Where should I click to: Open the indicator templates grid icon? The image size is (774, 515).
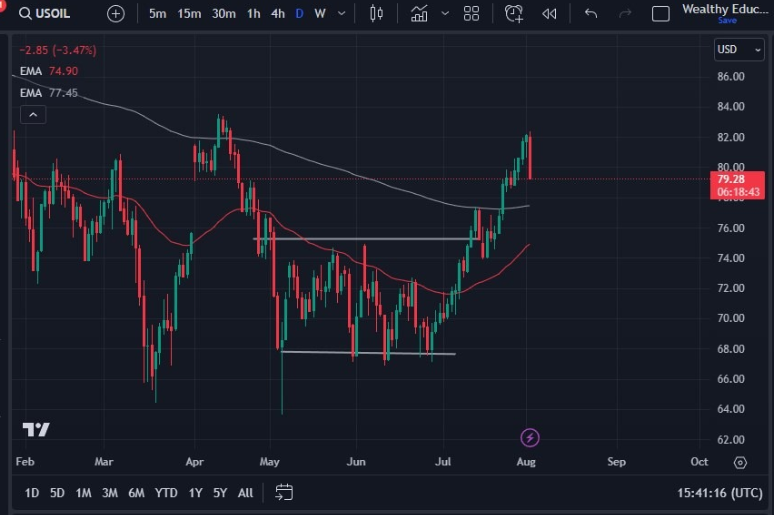[471, 14]
